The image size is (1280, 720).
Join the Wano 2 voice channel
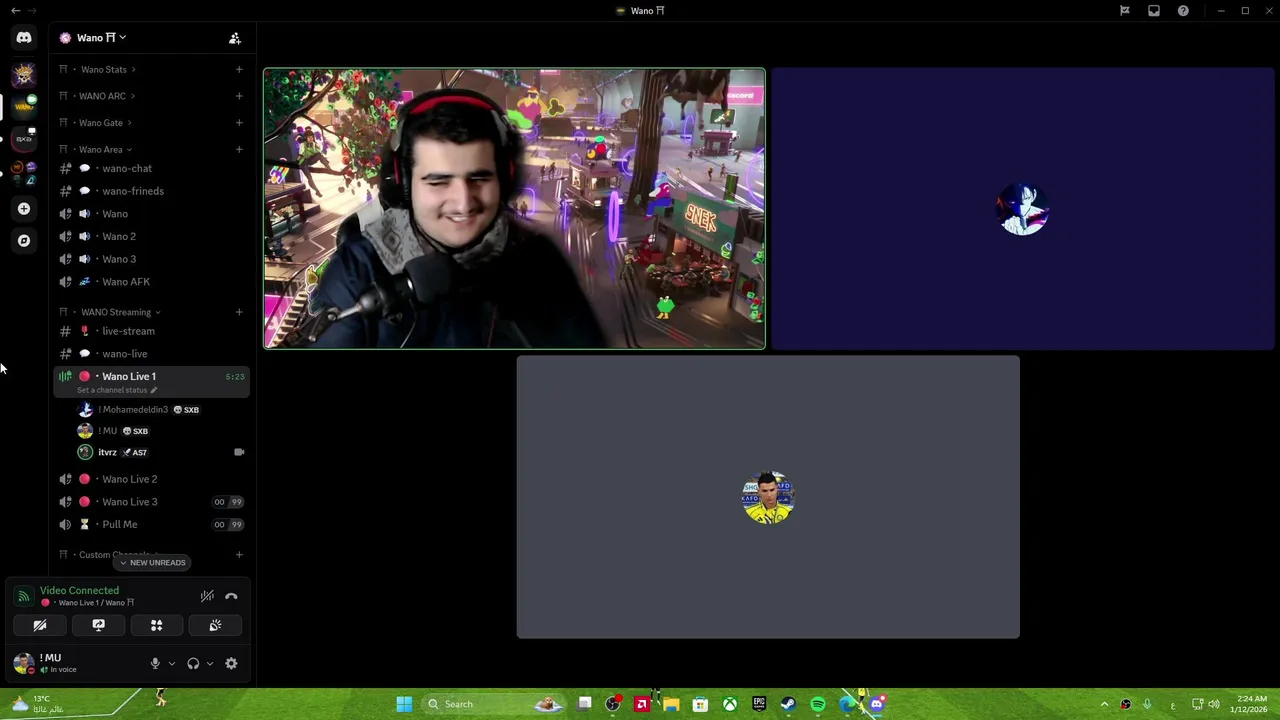[x=150, y=237]
